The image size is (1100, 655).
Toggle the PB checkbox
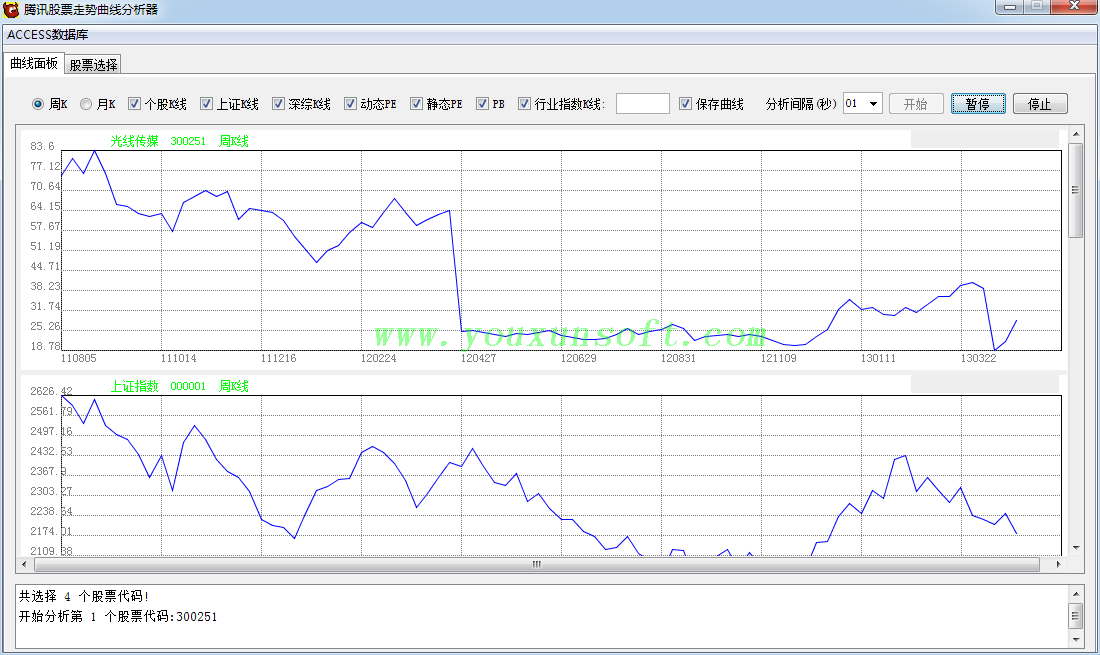pos(482,104)
